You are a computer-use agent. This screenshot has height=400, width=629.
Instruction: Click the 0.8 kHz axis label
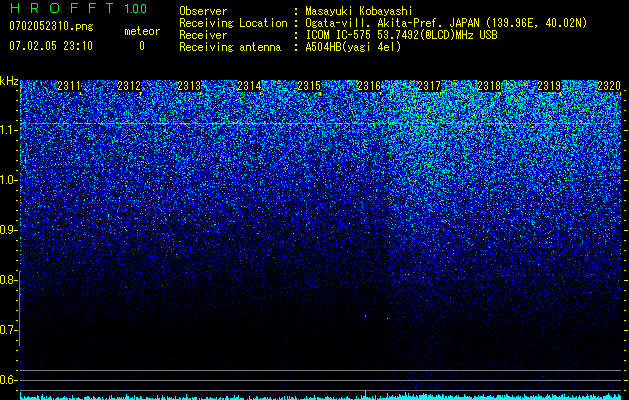click(8, 280)
